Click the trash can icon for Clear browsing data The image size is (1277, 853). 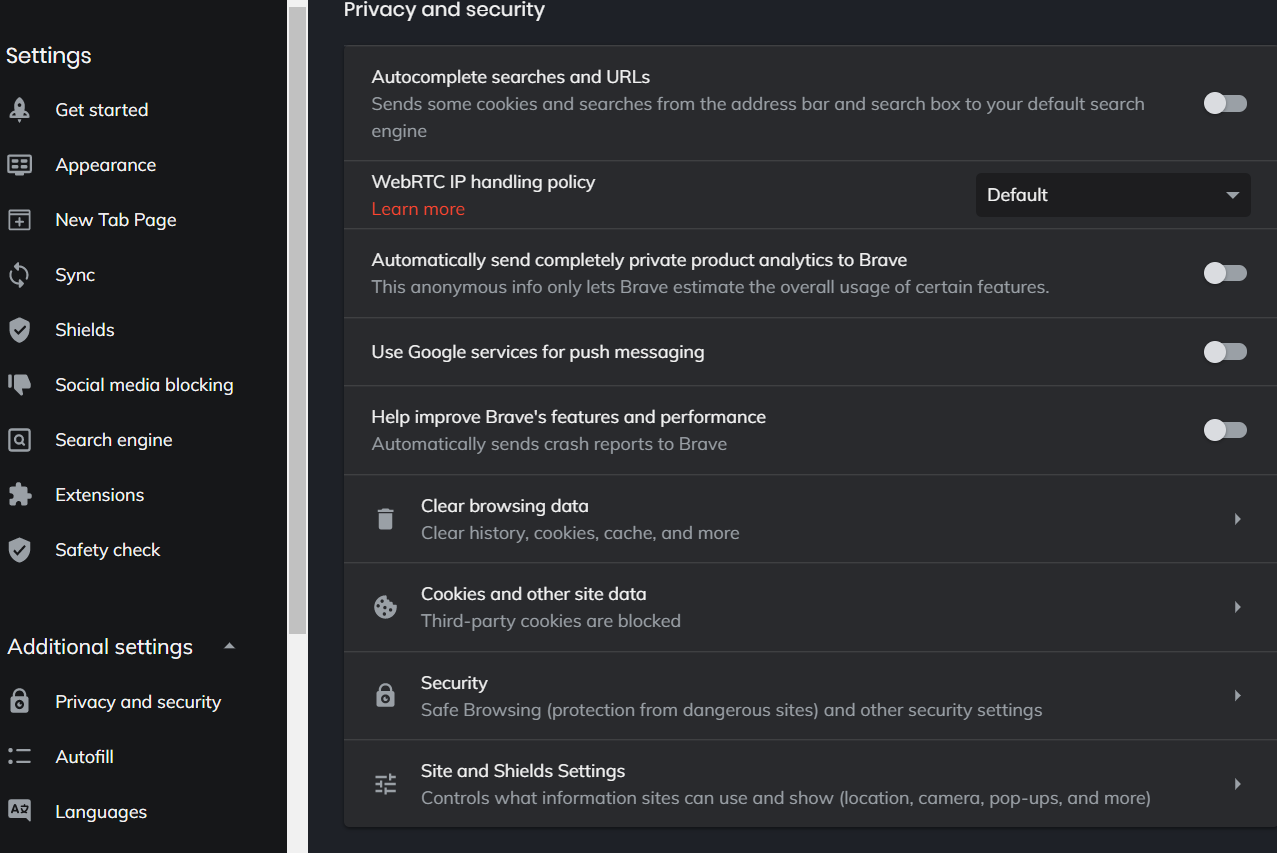[385, 519]
